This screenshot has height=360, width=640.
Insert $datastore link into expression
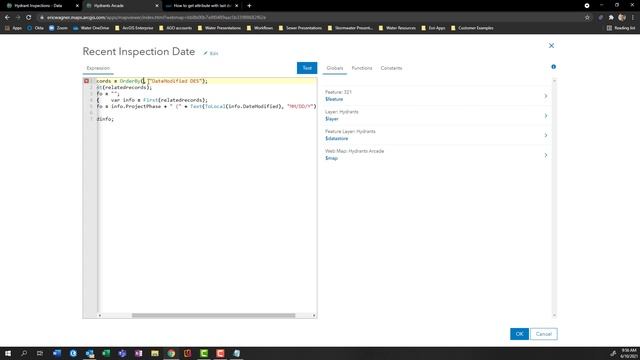tap(336, 138)
